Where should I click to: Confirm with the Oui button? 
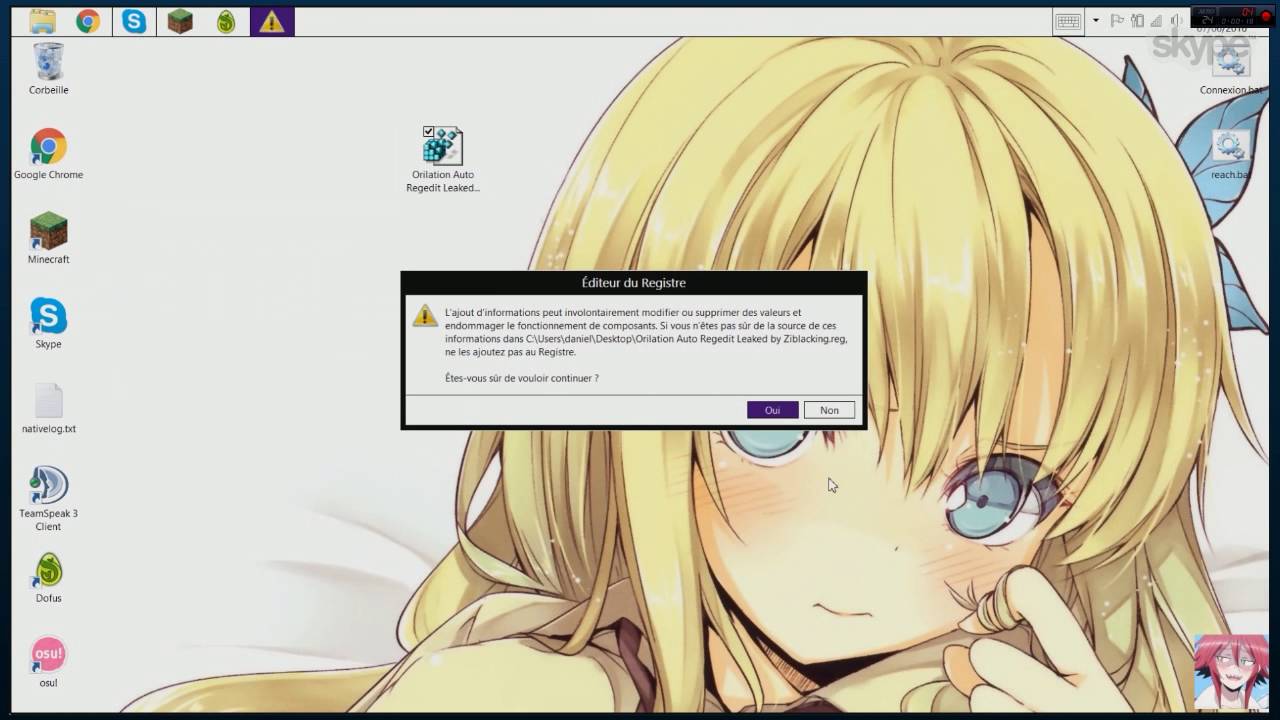coord(772,410)
